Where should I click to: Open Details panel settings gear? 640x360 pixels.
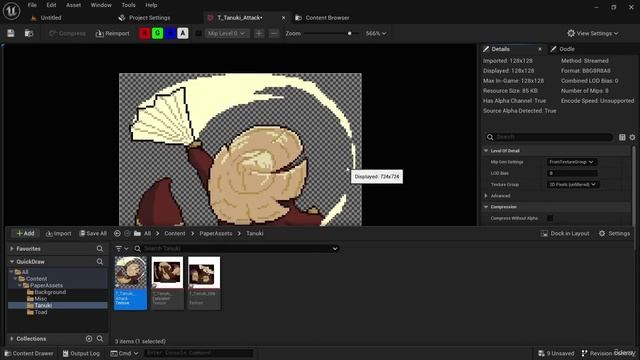[632, 137]
